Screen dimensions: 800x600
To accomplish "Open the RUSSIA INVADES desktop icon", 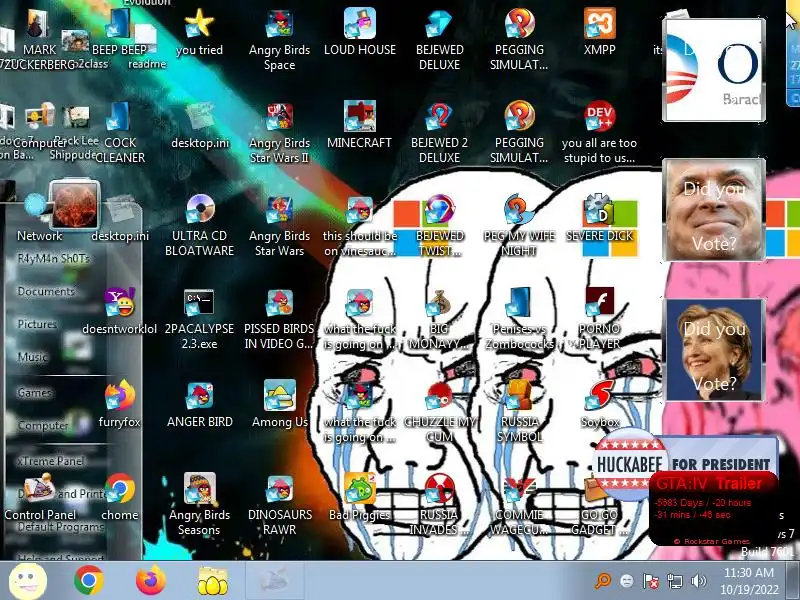I will click(439, 489).
